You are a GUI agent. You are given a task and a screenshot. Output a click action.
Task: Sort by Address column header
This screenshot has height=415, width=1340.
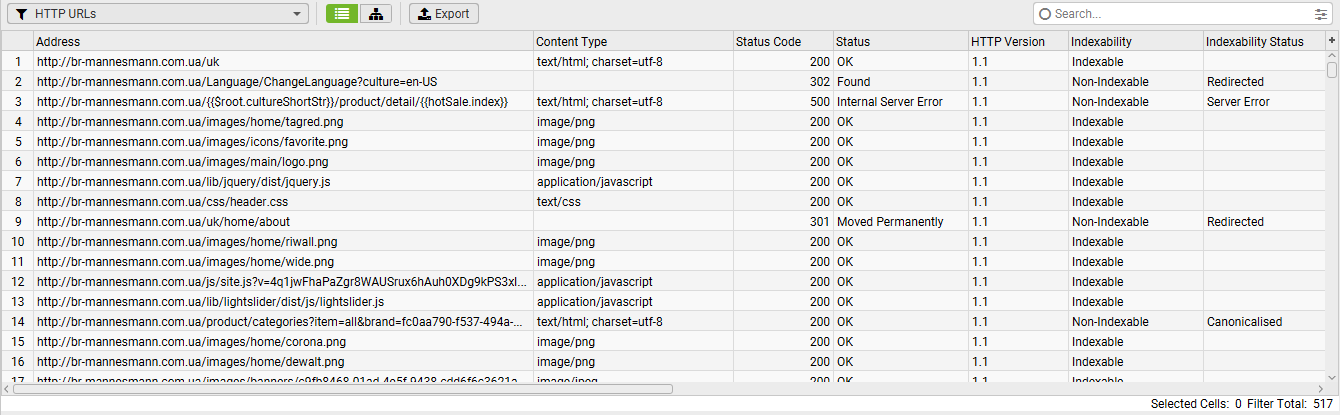pyautogui.click(x=280, y=42)
